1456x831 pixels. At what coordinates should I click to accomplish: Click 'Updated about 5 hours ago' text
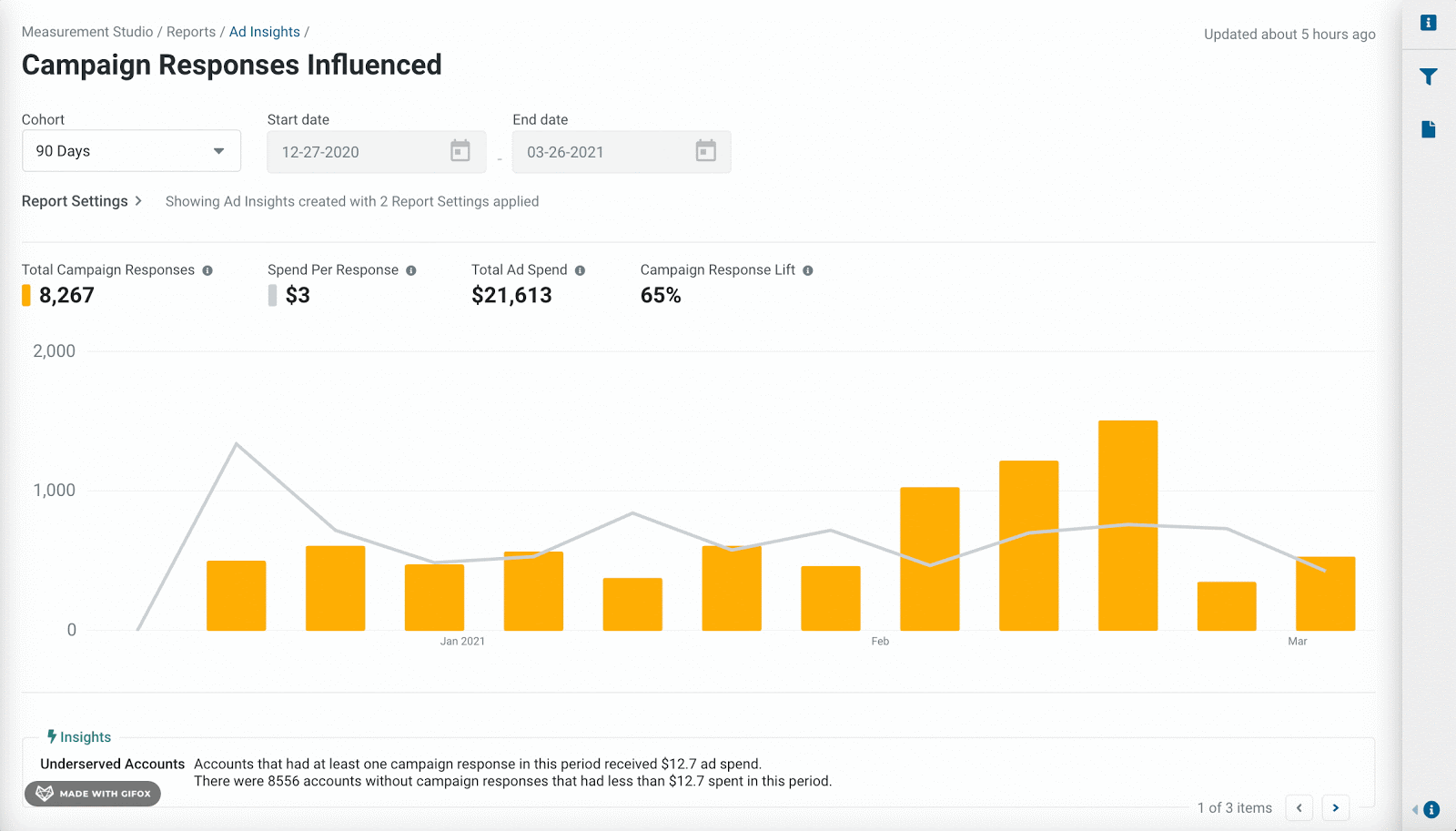click(x=1289, y=34)
